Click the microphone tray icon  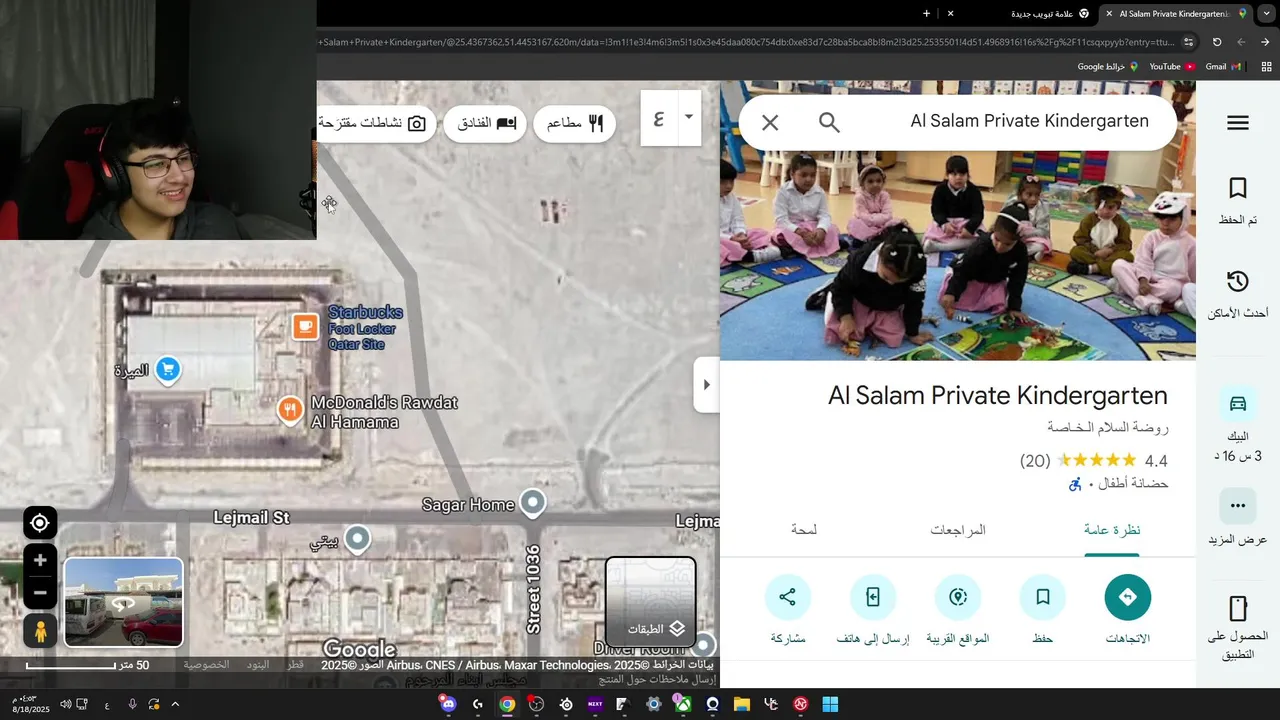132,704
